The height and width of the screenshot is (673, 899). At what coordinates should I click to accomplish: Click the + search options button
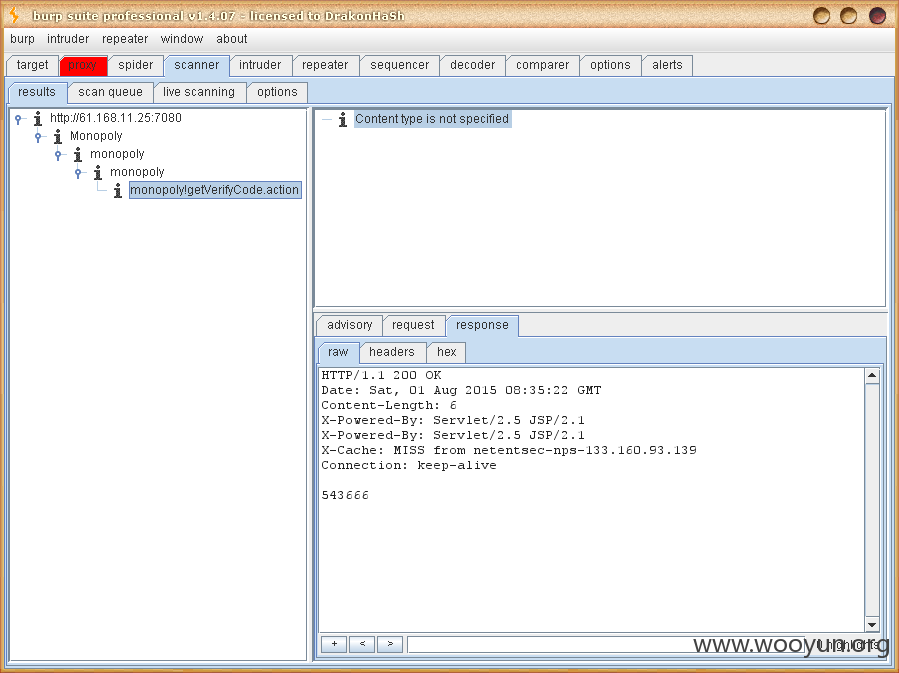pyautogui.click(x=334, y=644)
